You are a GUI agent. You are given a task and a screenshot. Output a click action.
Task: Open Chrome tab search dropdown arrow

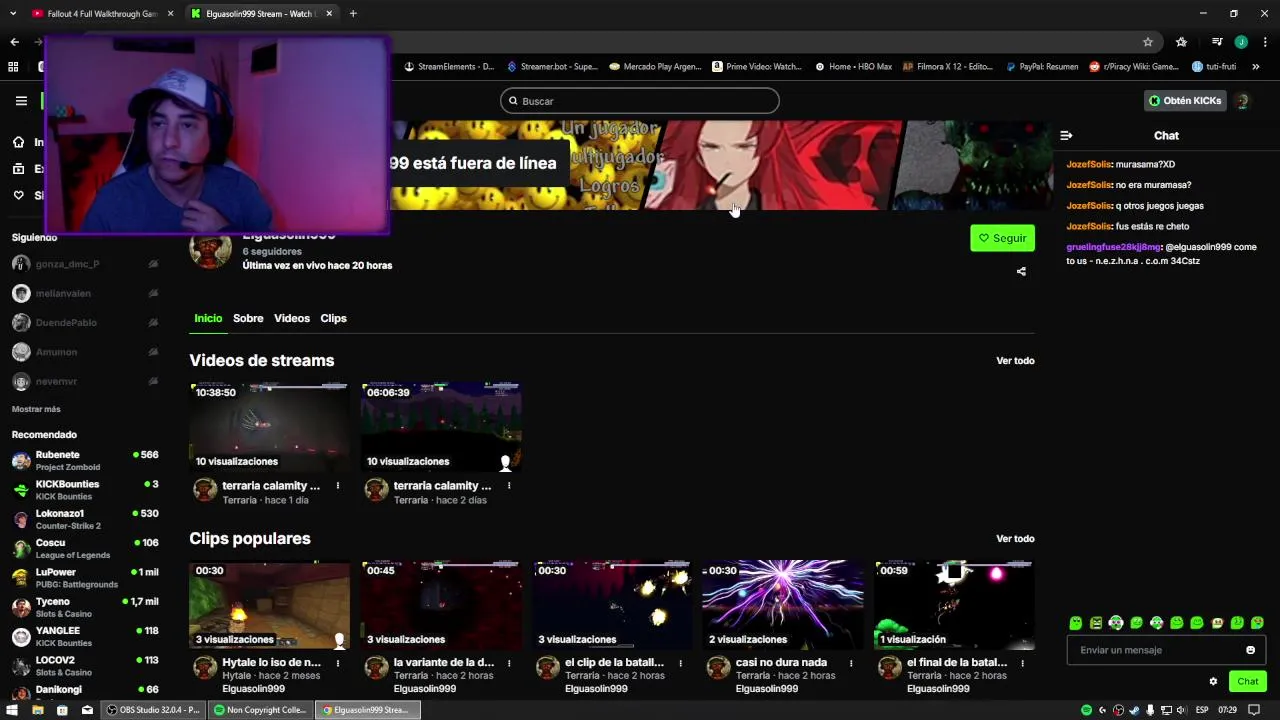pyautogui.click(x=13, y=14)
